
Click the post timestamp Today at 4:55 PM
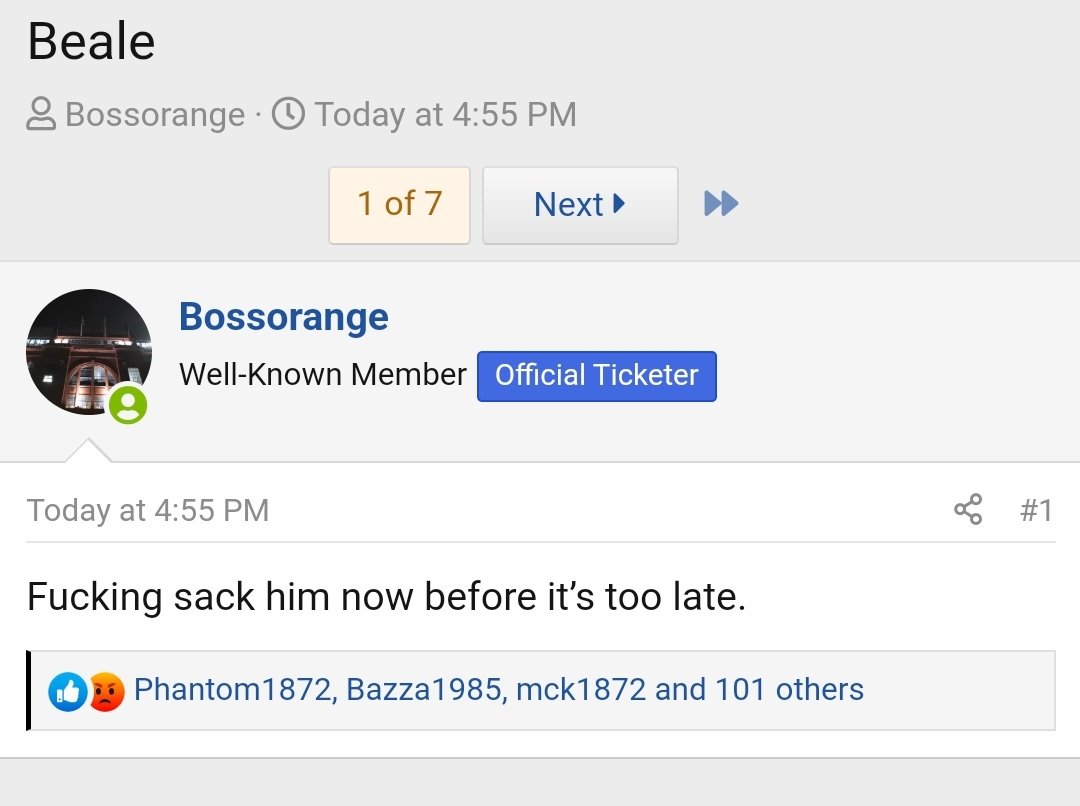(147, 510)
